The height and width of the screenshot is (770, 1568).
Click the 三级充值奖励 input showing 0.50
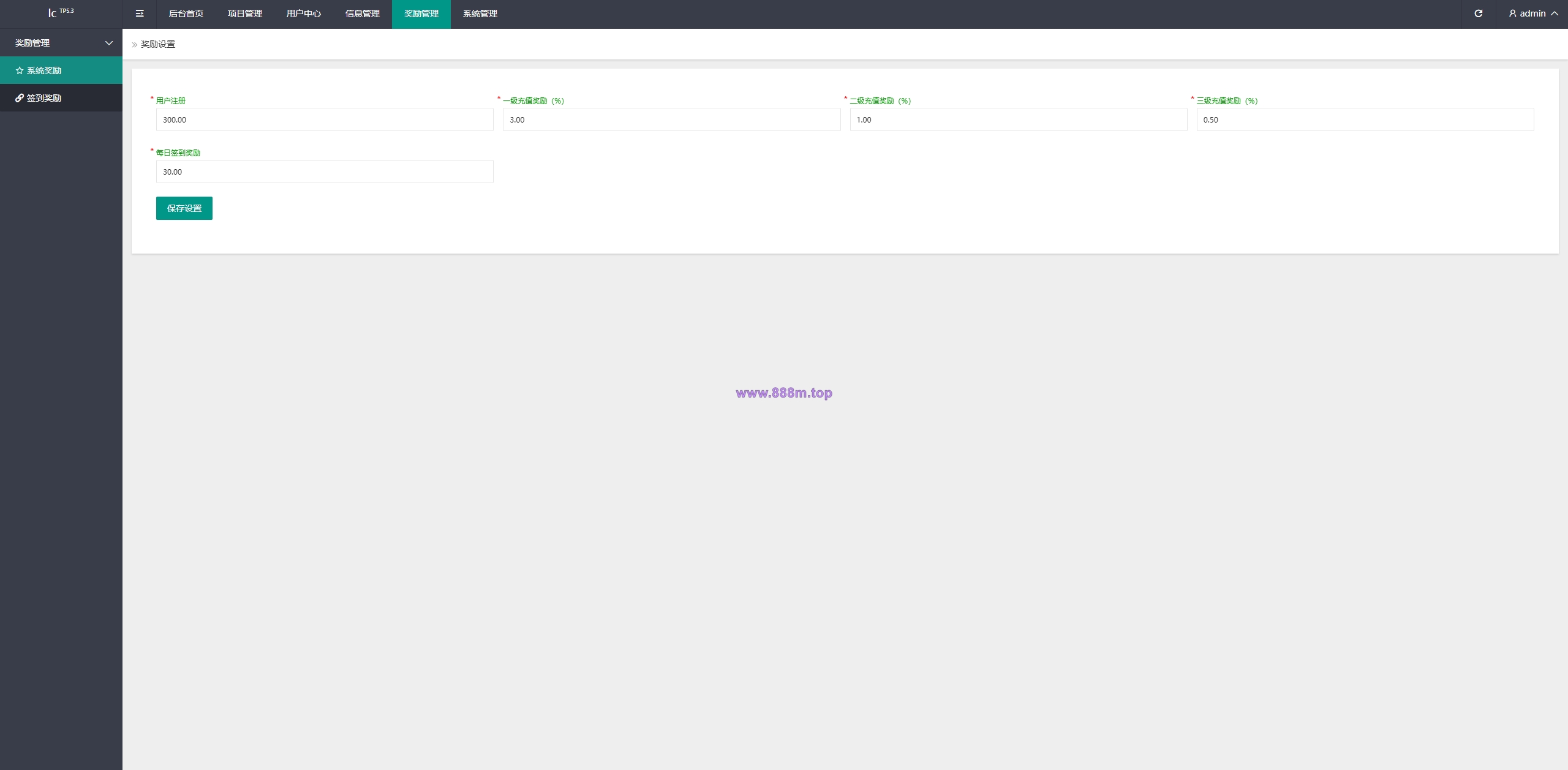[1365, 119]
